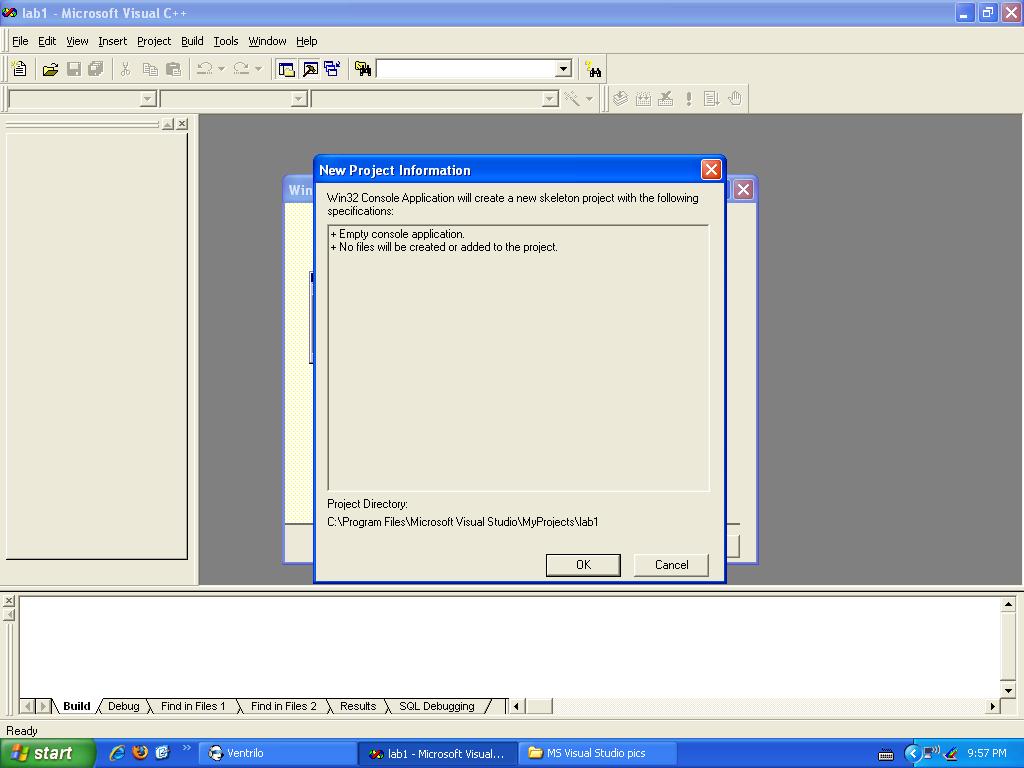Open the Redo history dropdown arrow
This screenshot has width=1024, height=768.
click(258, 69)
